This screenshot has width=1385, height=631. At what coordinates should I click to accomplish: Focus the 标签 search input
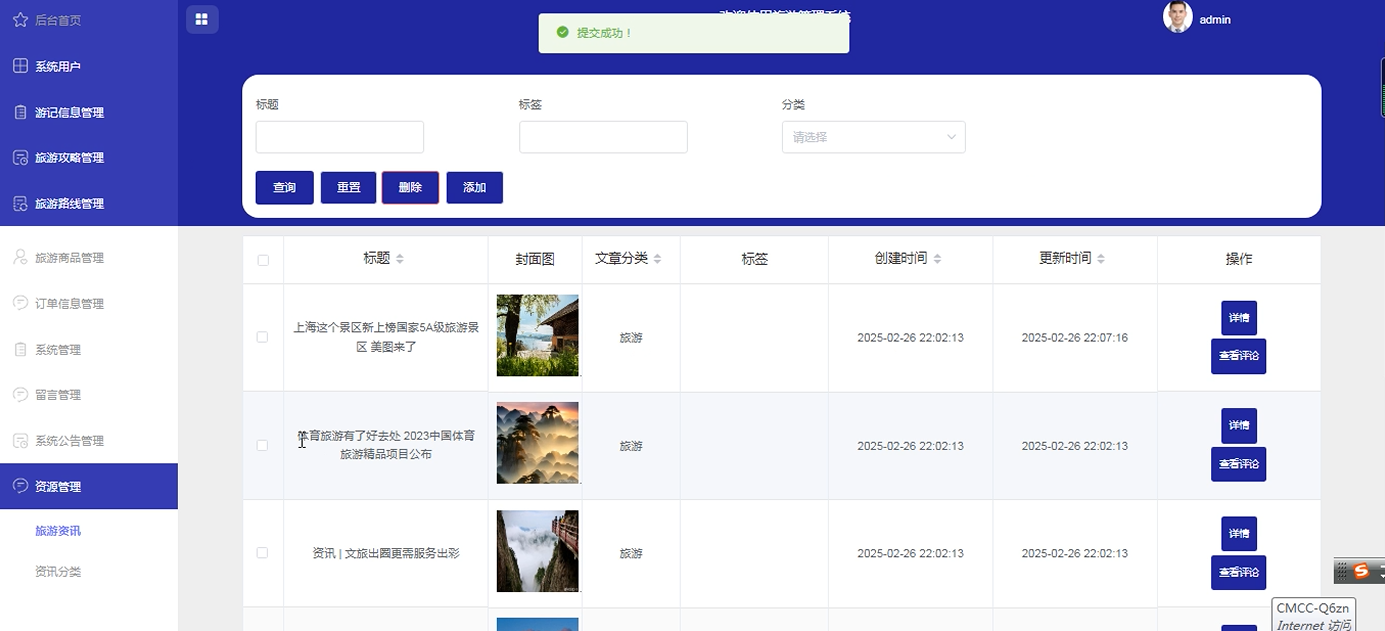tap(603, 137)
